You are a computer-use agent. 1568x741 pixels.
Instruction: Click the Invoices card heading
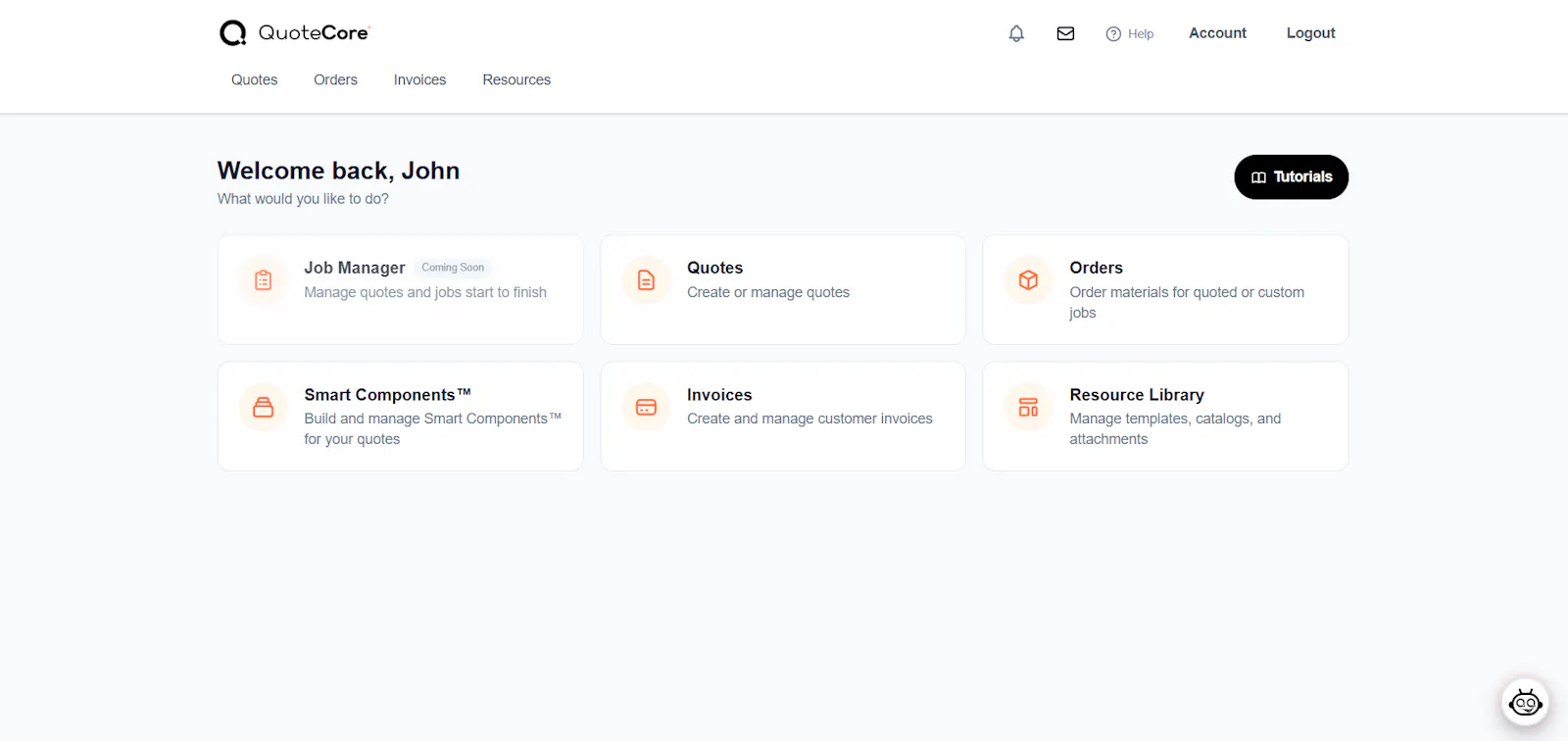719,394
